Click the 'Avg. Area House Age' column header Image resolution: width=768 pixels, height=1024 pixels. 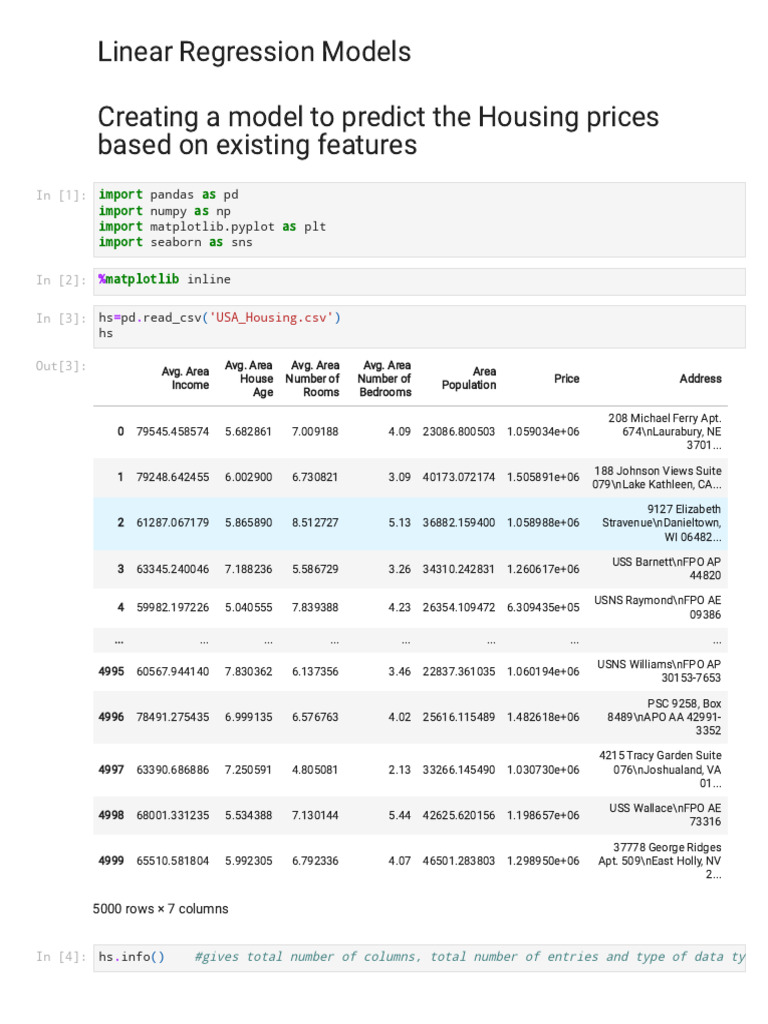click(248, 378)
